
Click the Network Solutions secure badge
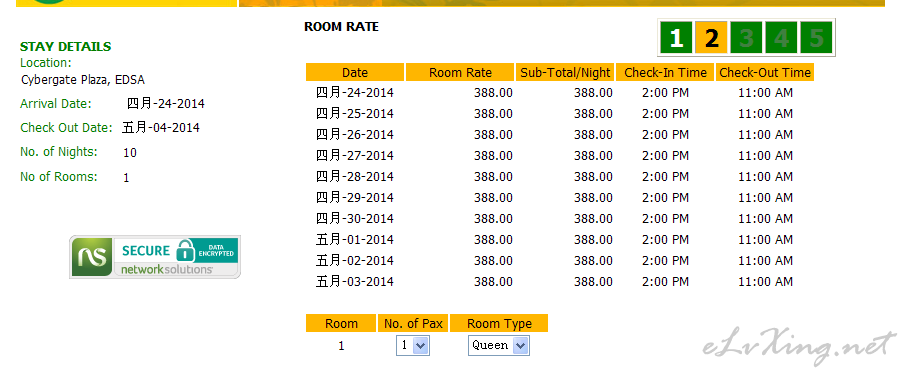coord(155,257)
